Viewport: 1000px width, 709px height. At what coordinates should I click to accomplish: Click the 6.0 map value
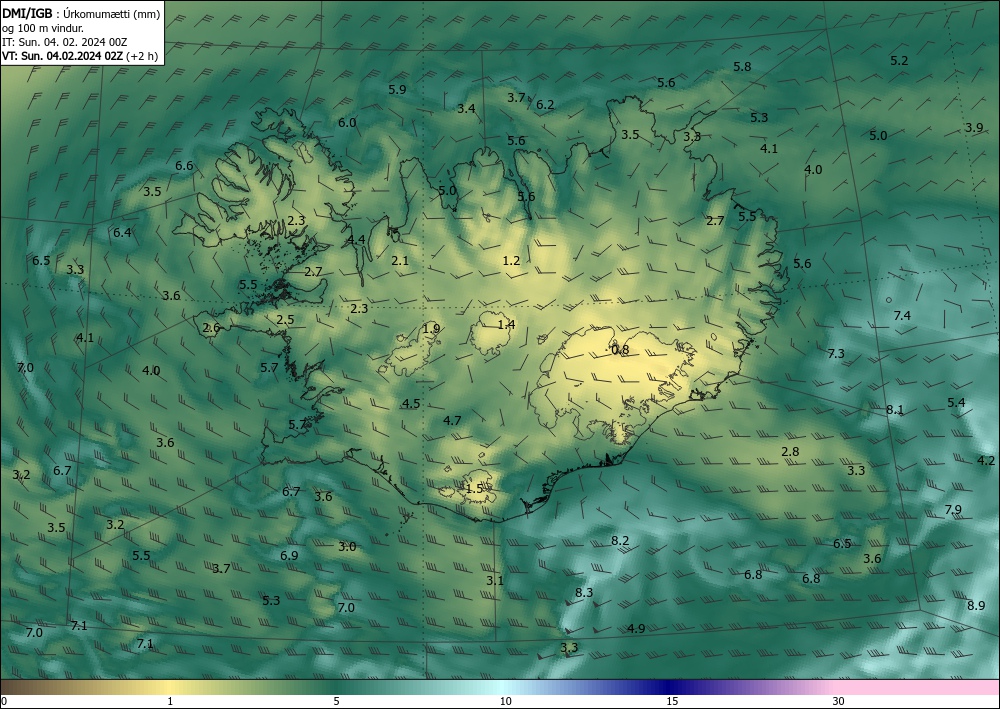point(347,122)
